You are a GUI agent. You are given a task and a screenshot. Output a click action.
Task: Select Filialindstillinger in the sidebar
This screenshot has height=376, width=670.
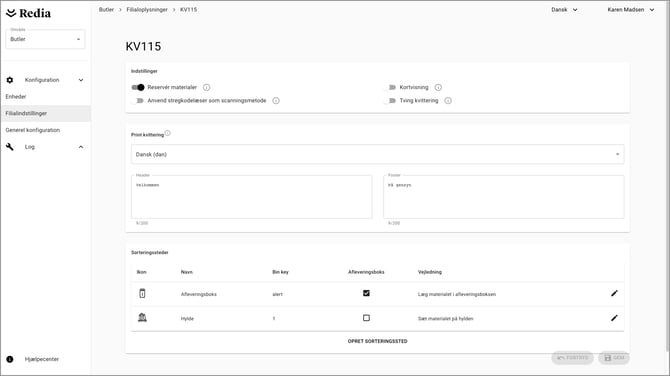[x=45, y=114]
